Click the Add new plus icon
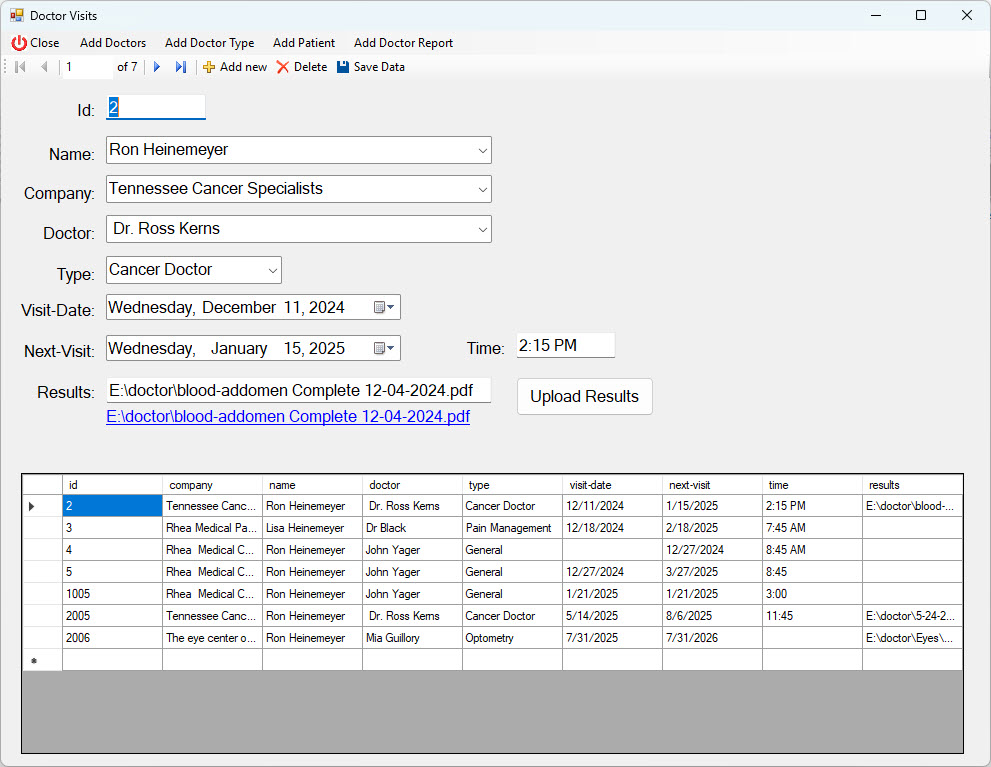Image resolution: width=991 pixels, height=767 pixels. click(x=209, y=67)
